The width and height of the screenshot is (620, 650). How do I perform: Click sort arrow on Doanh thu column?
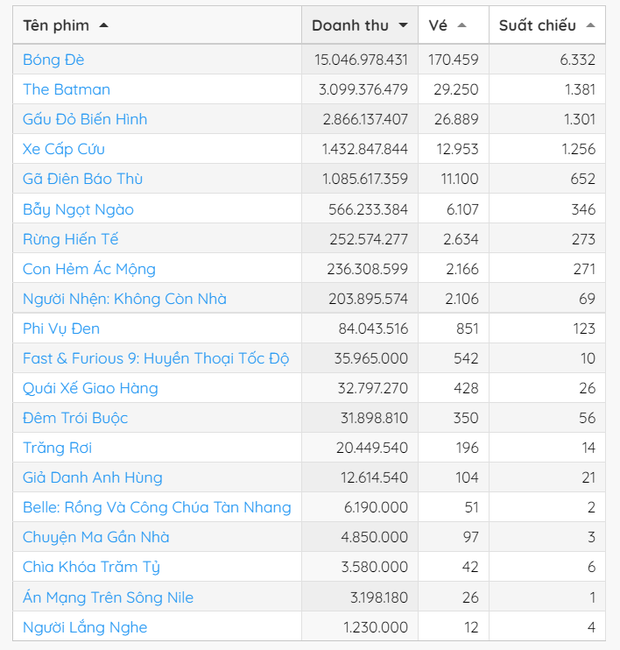click(403, 25)
